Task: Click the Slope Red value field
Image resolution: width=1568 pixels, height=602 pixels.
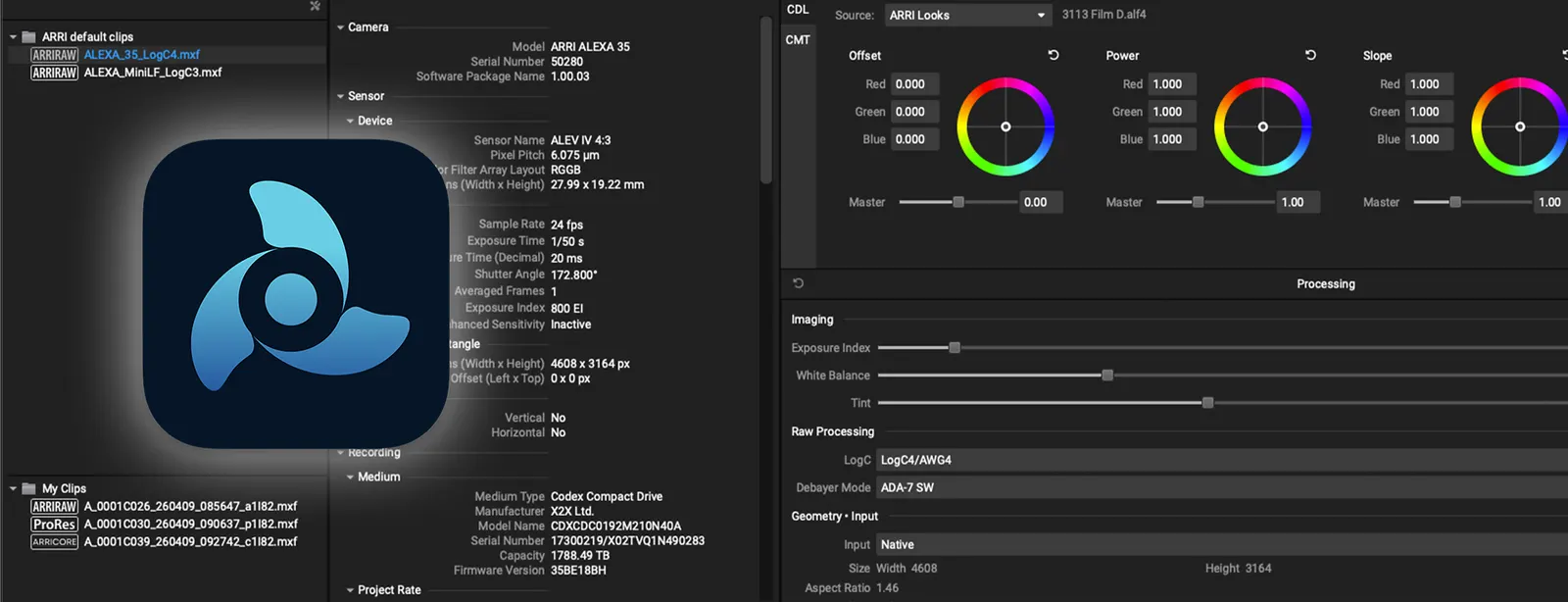Action: (x=1430, y=84)
